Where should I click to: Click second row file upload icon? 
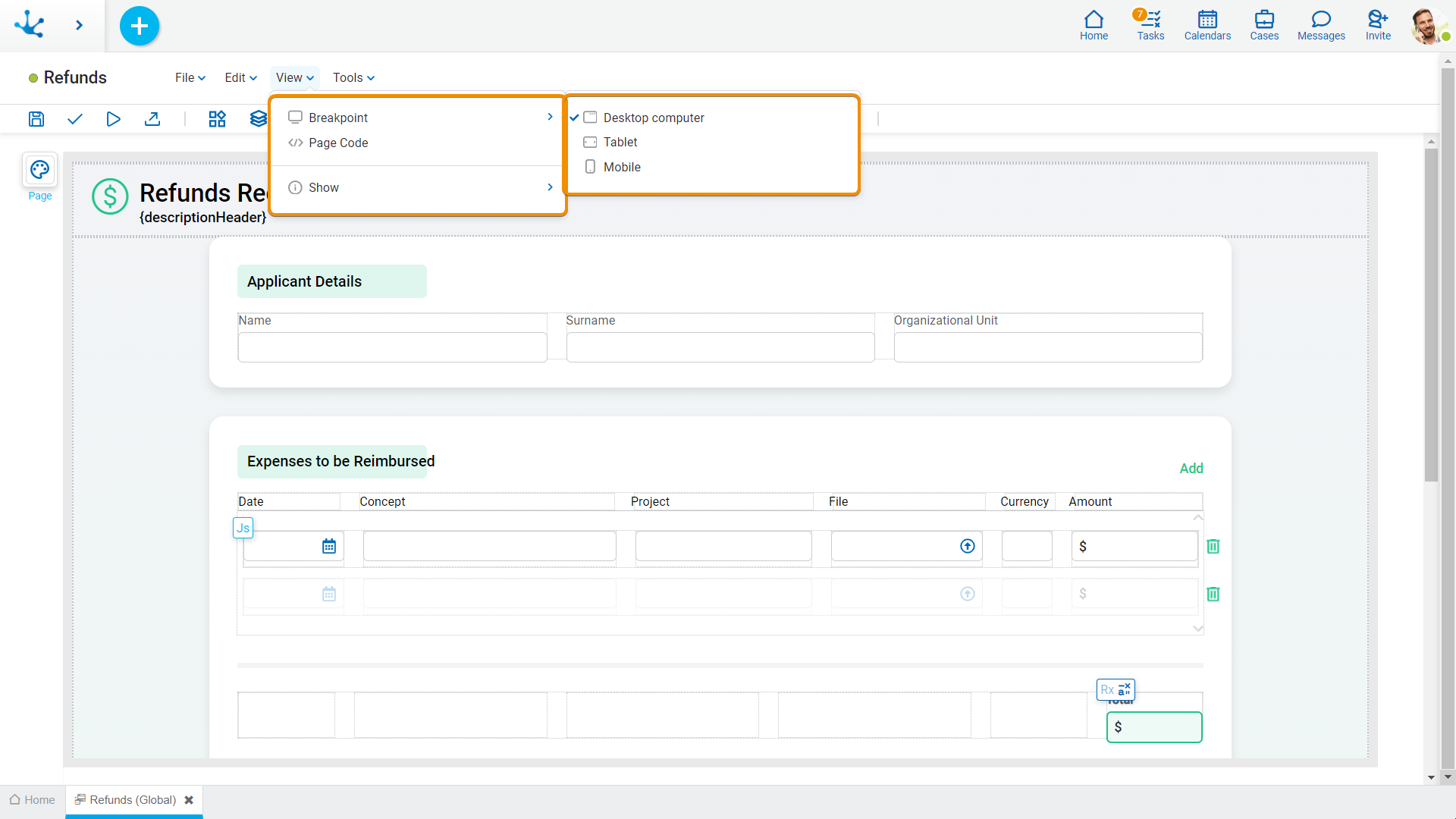click(x=968, y=594)
